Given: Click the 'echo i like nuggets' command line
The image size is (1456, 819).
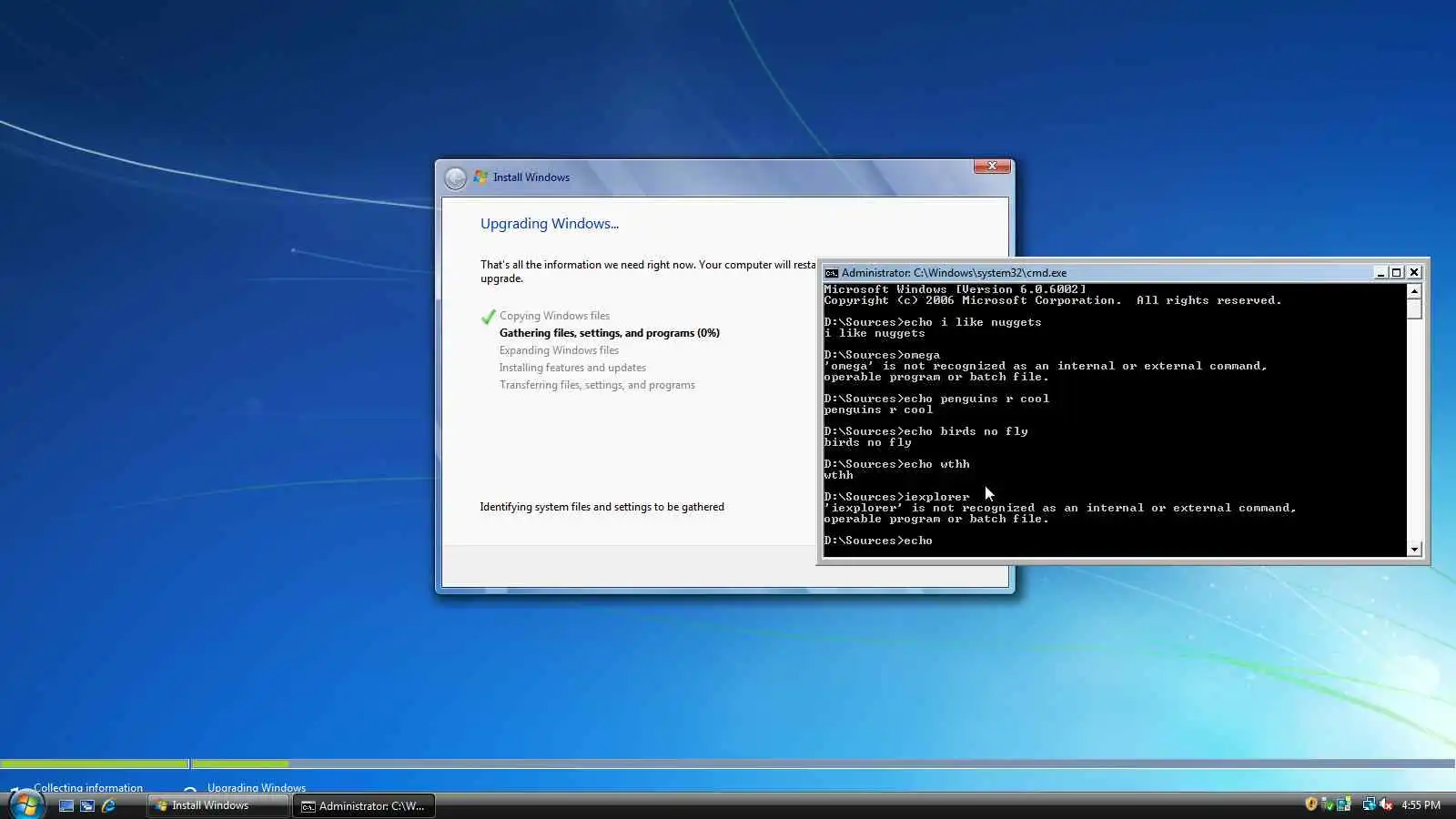Looking at the screenshot, I should (933, 322).
